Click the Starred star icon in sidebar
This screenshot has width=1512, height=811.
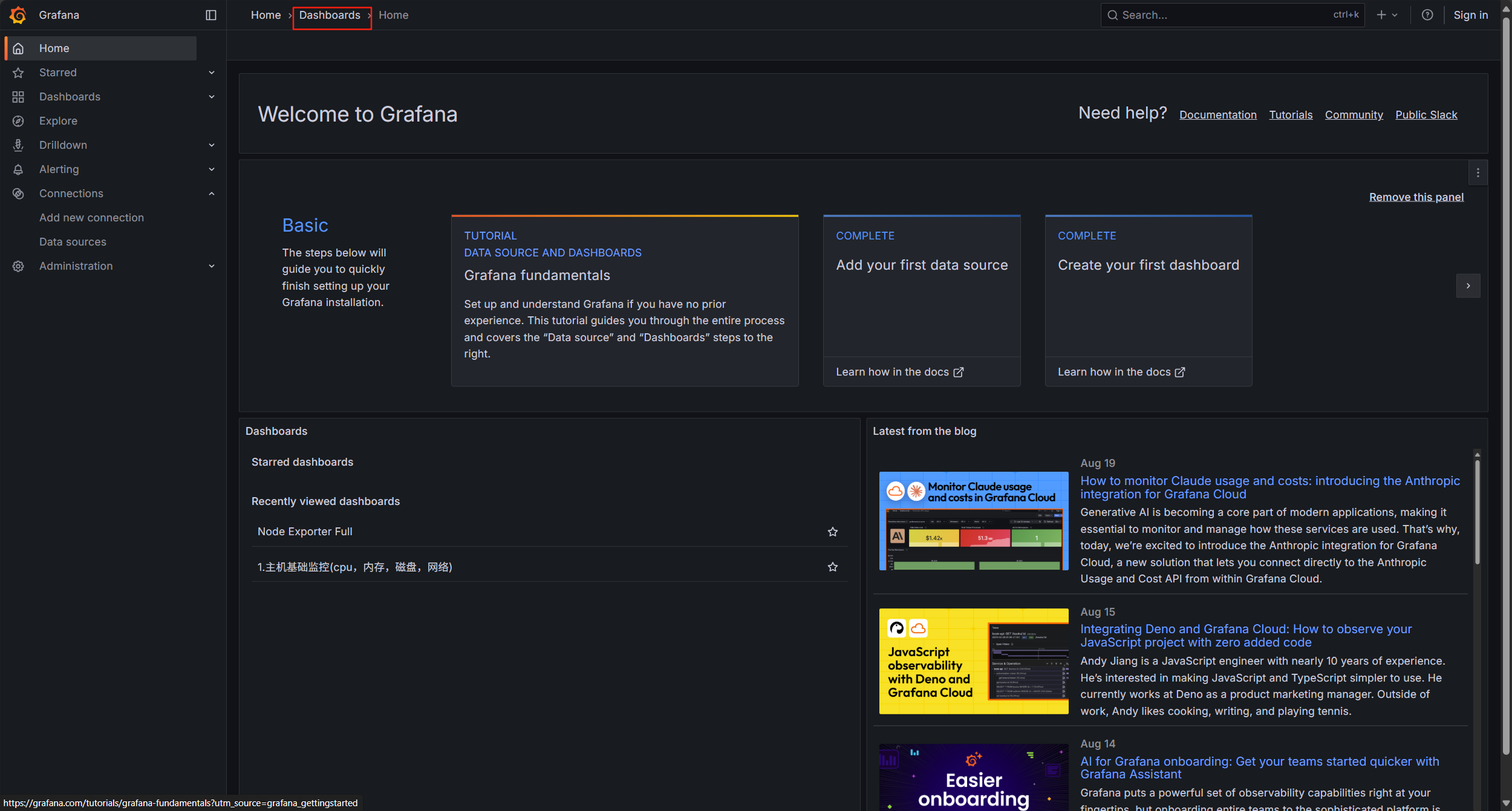pyautogui.click(x=18, y=73)
